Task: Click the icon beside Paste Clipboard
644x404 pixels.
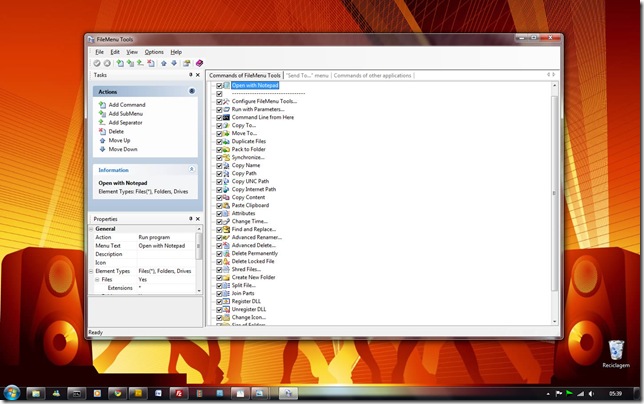Action: click(x=226, y=205)
